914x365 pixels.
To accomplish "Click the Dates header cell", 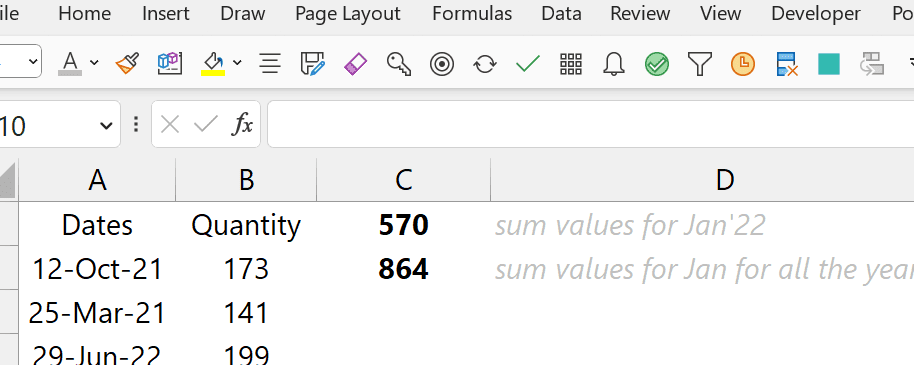I will 97,224.
